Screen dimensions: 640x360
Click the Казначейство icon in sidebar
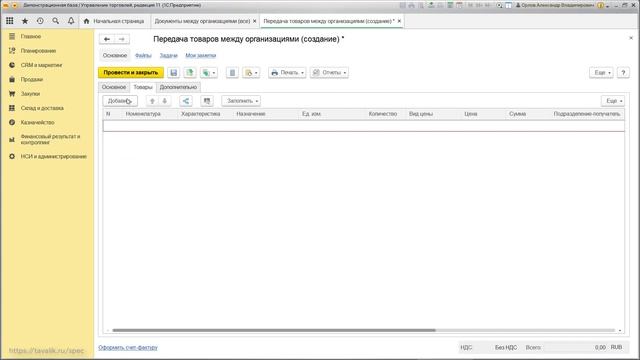point(12,122)
